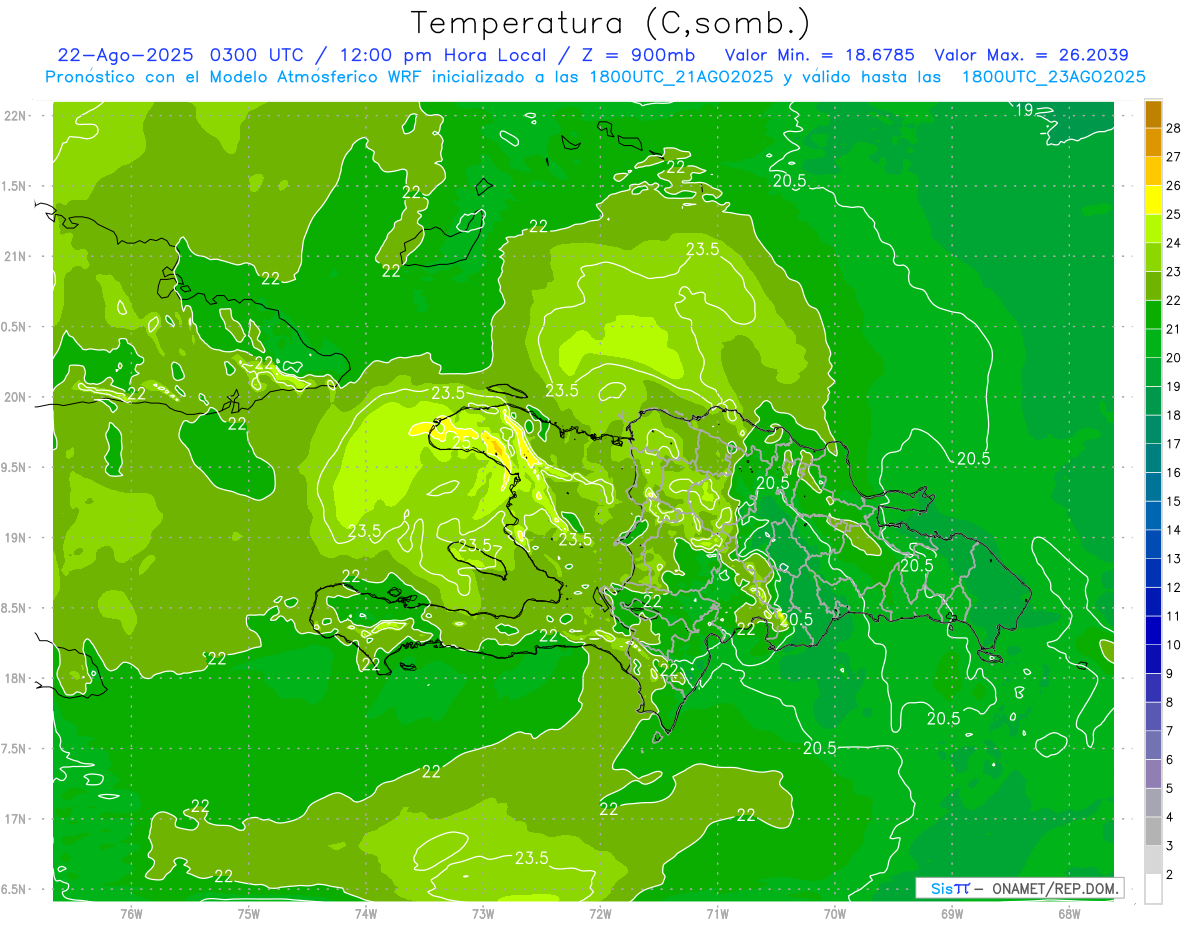Click the legend value 21
Image resolution: width=1200 pixels, height=927 pixels.
pos(1174,329)
